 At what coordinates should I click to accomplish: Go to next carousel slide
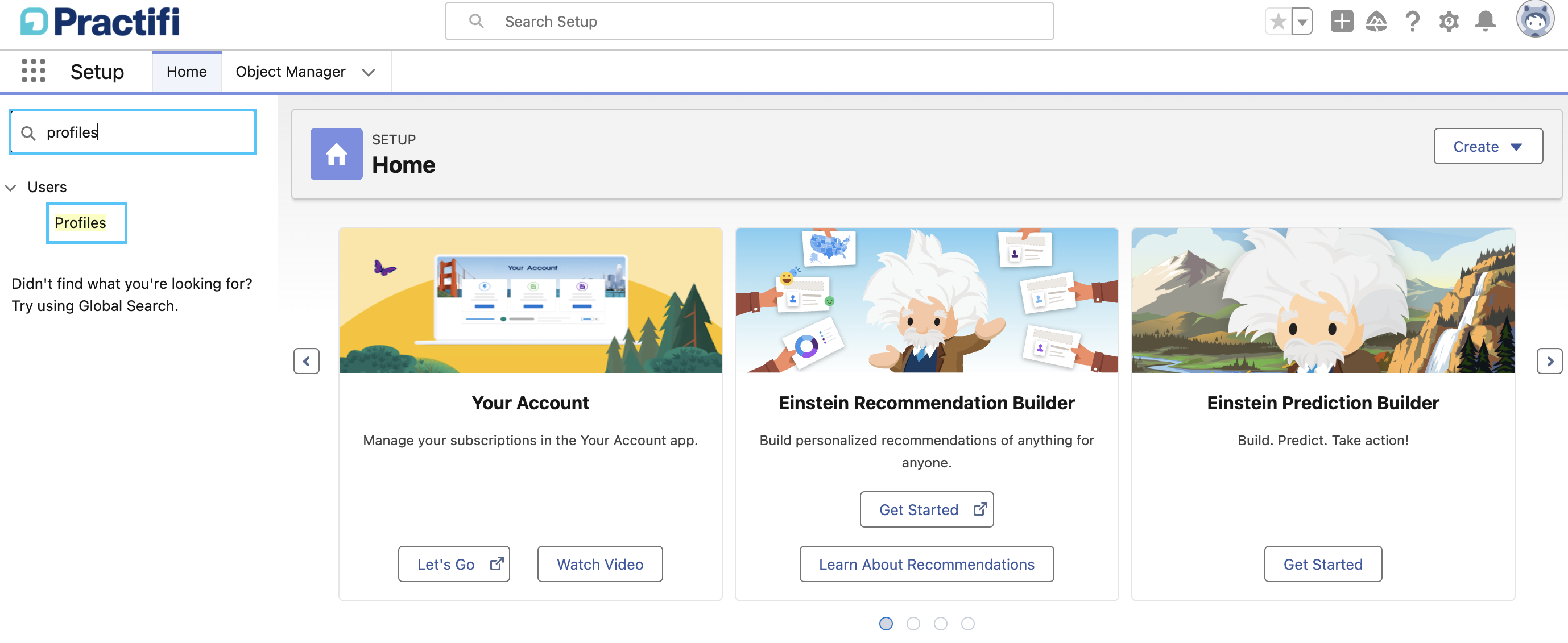tap(1550, 362)
